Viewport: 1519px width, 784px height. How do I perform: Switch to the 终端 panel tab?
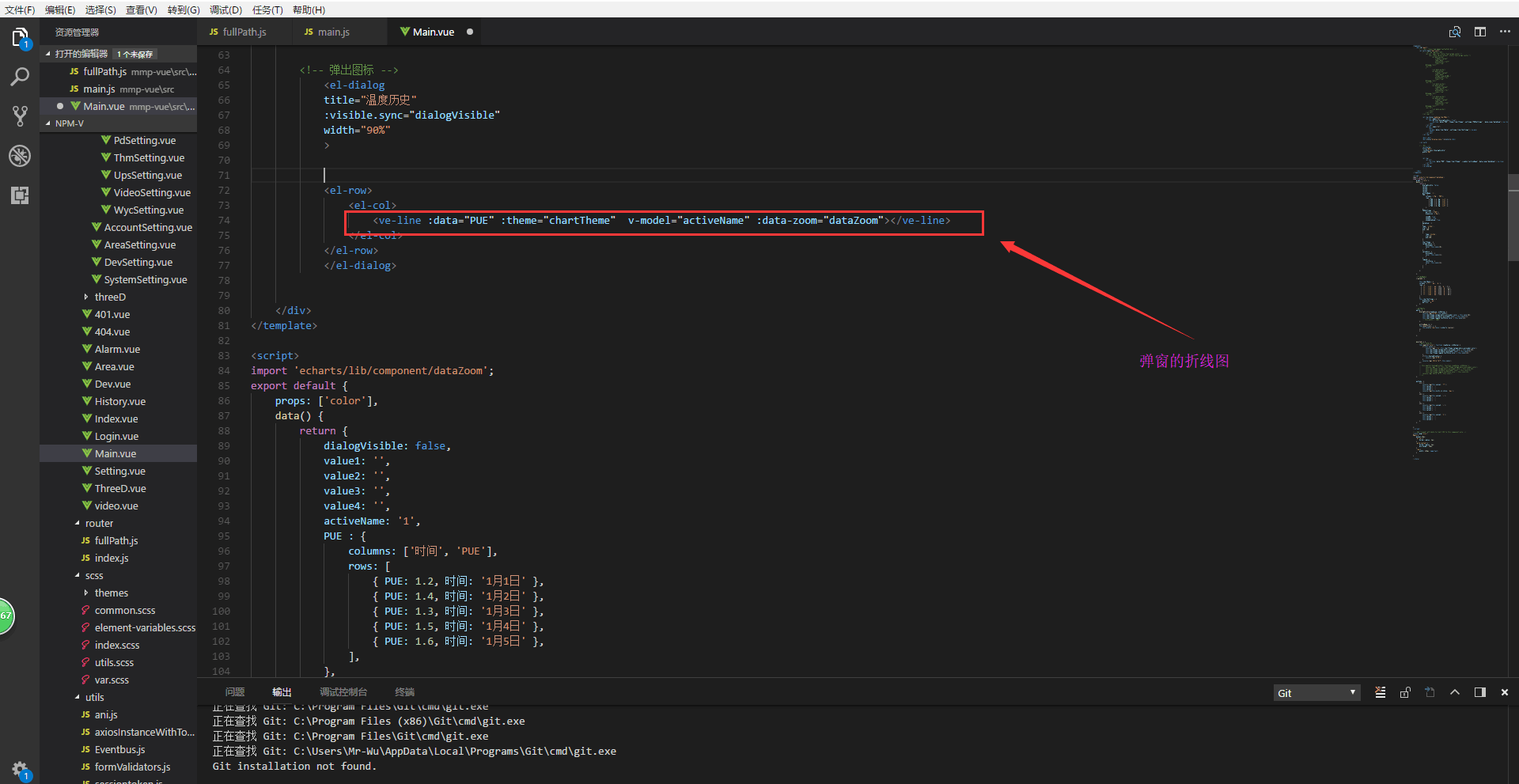(x=404, y=692)
